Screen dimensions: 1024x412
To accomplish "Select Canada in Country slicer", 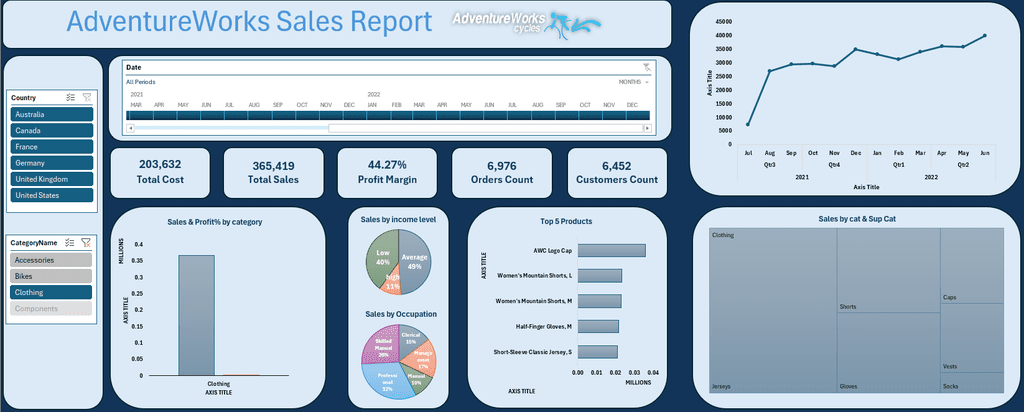I will [52, 131].
